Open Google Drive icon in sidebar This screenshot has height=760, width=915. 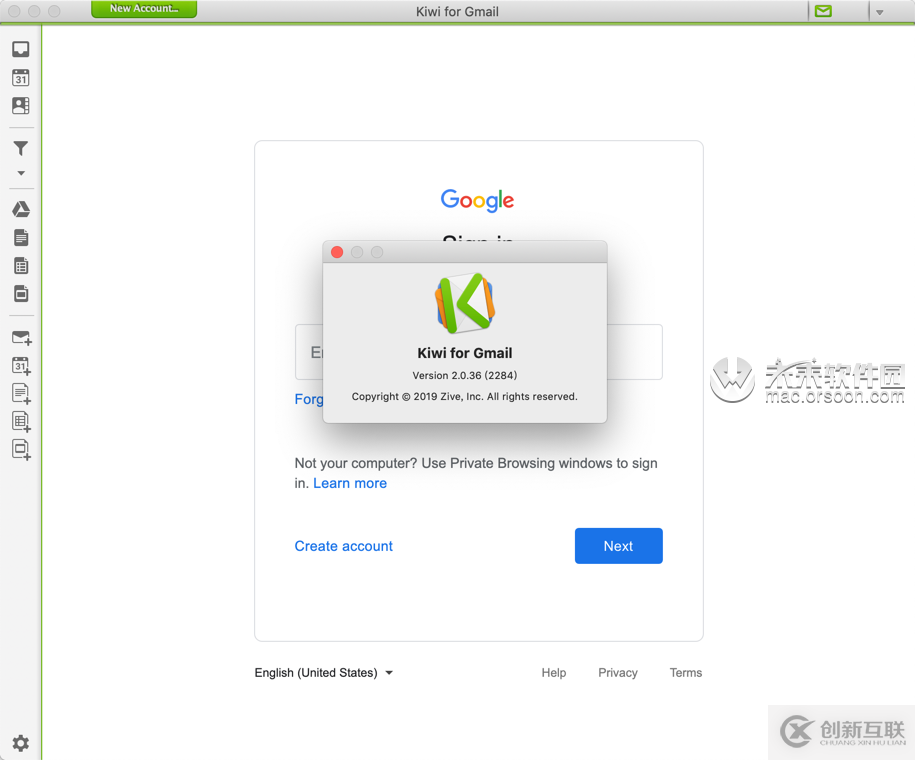21,209
